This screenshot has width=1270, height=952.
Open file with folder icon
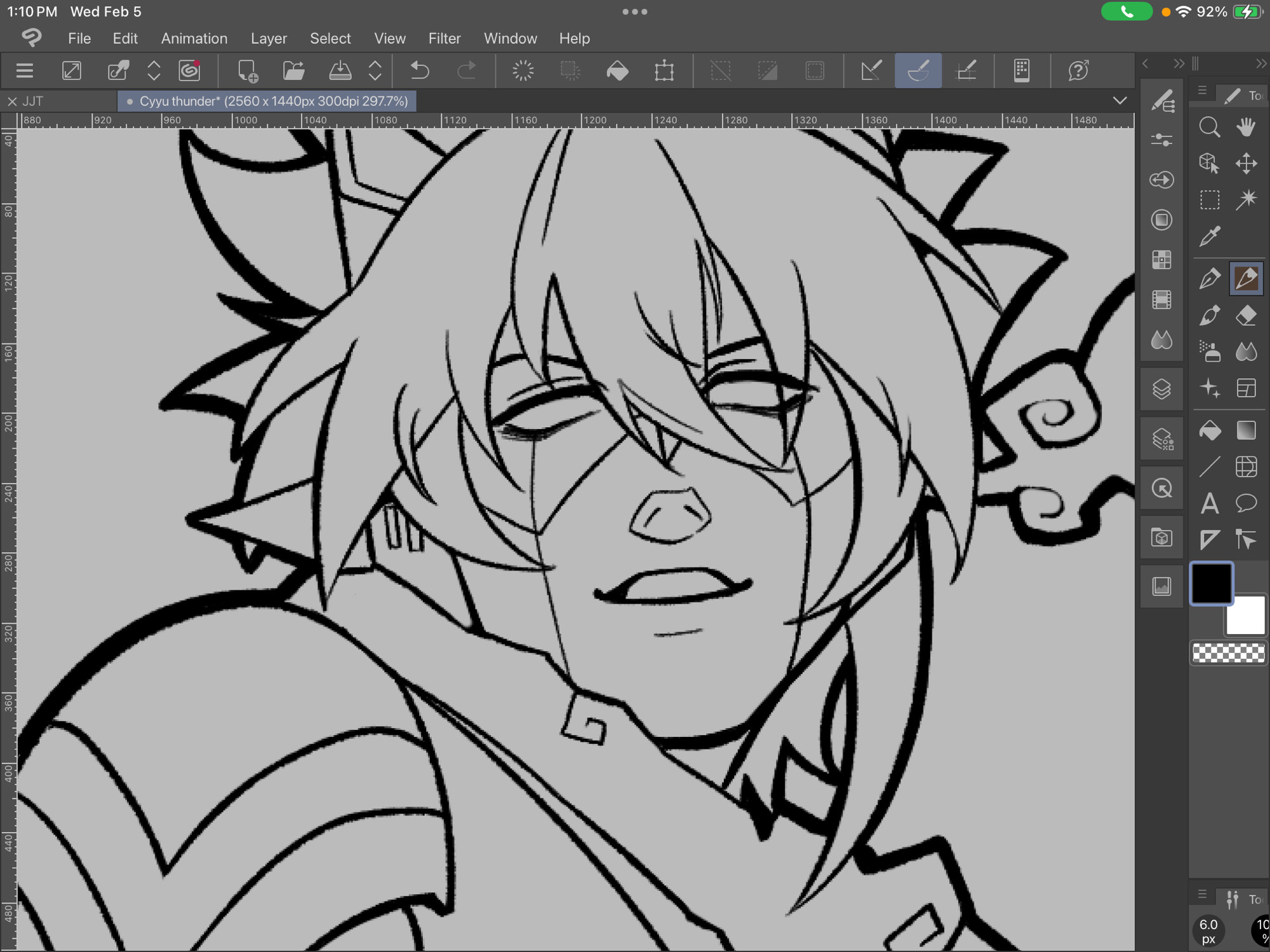click(x=293, y=70)
